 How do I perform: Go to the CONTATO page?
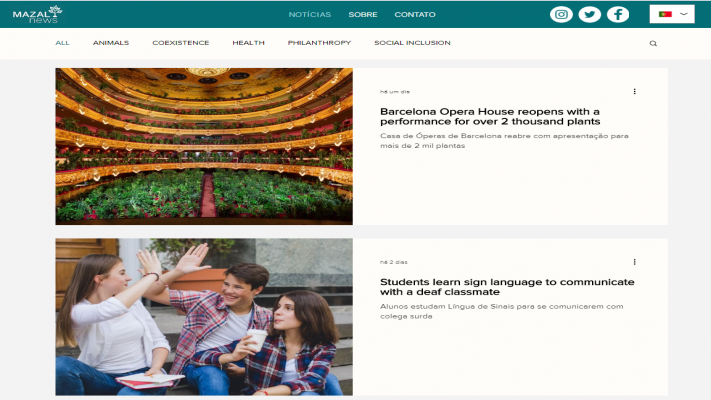tap(415, 14)
